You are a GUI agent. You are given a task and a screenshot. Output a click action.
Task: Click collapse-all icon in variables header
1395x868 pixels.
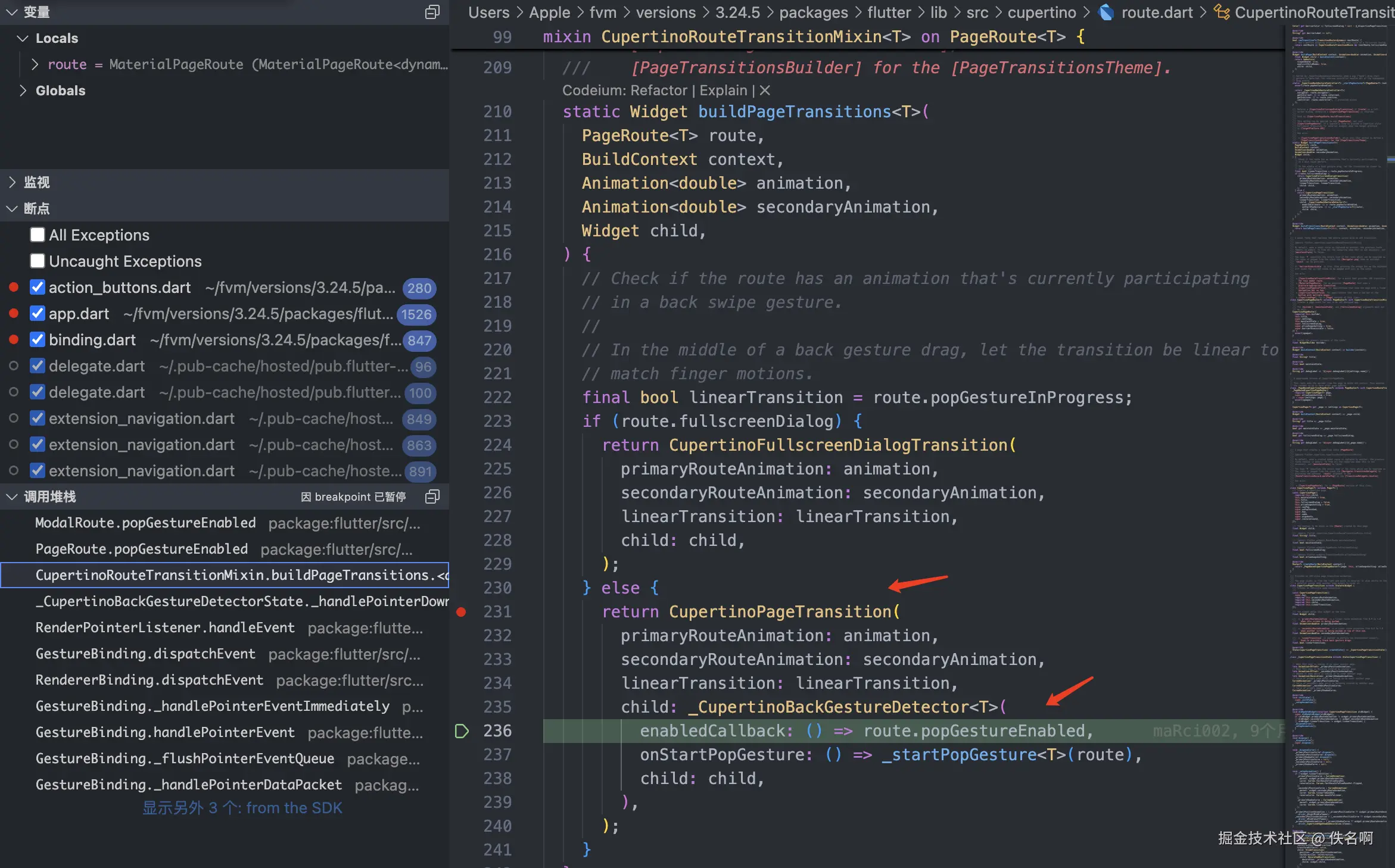(x=432, y=12)
